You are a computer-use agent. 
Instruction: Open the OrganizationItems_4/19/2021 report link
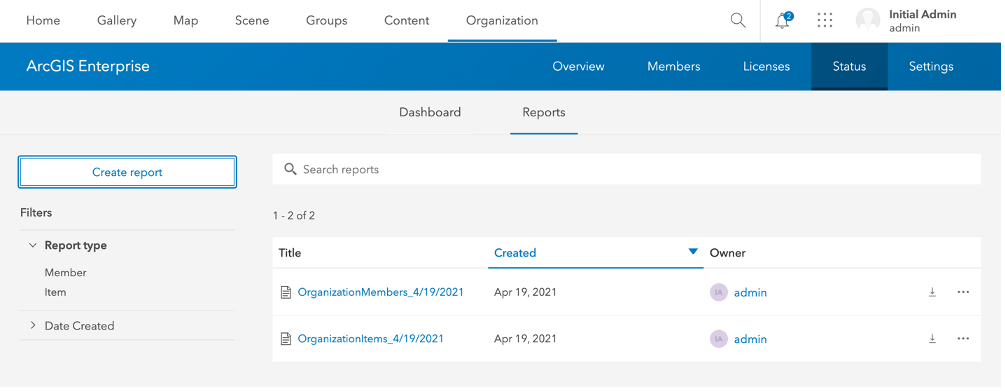pos(370,338)
